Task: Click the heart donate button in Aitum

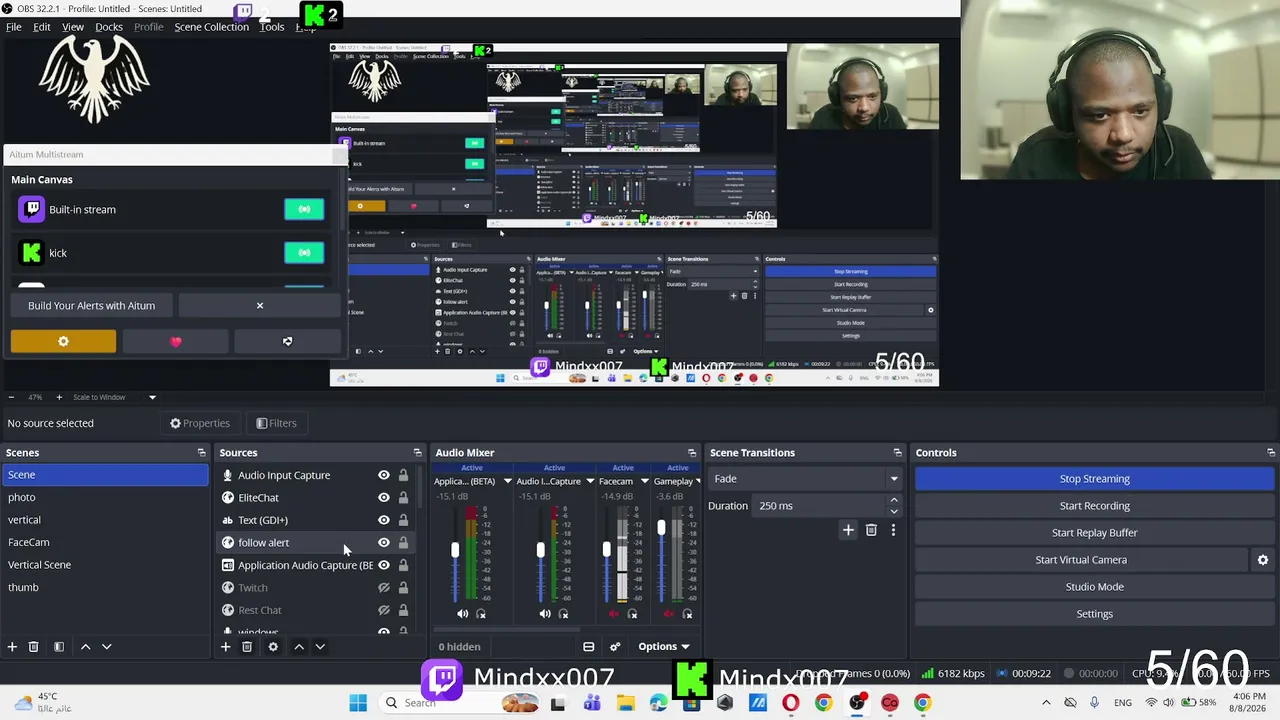Action: pyautogui.click(x=176, y=341)
